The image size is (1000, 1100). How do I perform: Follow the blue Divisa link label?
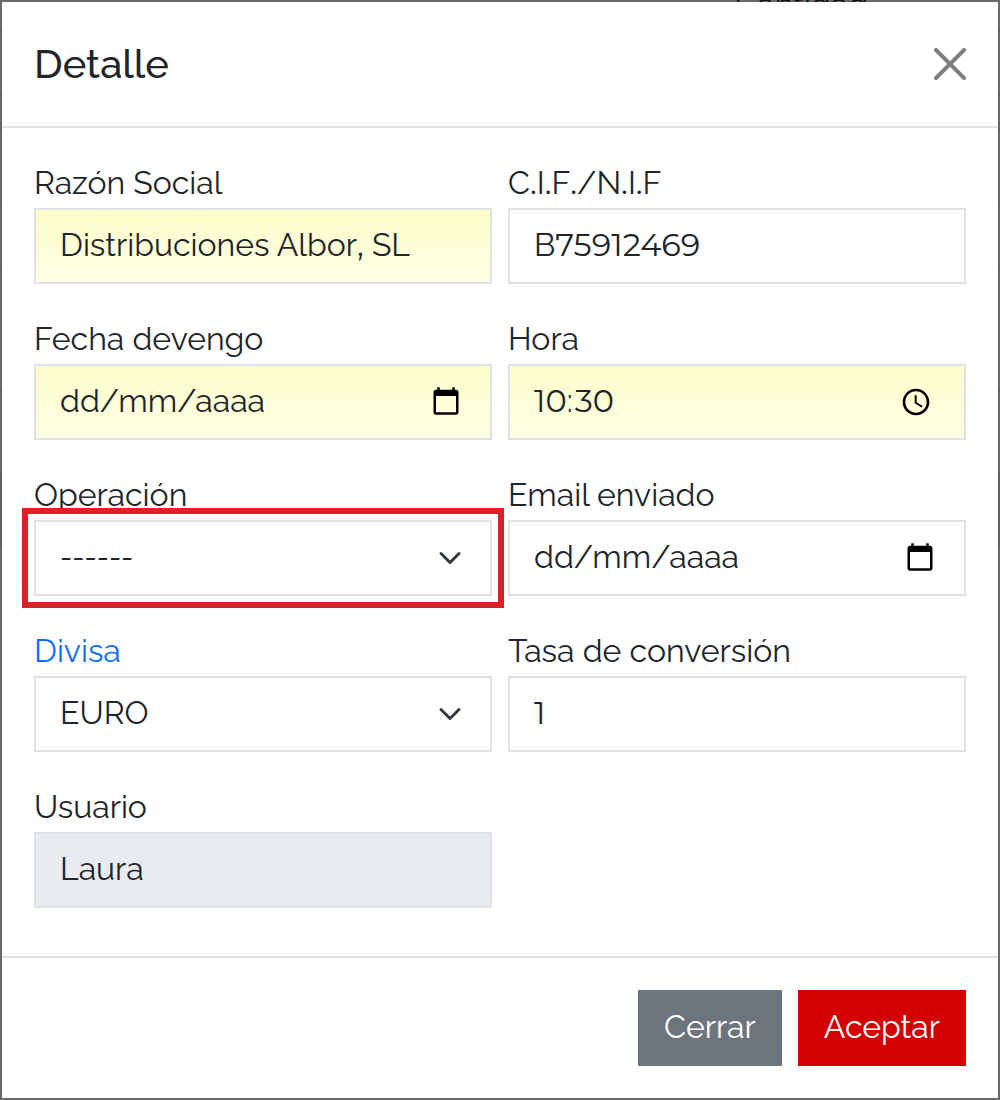pyautogui.click(x=77, y=651)
